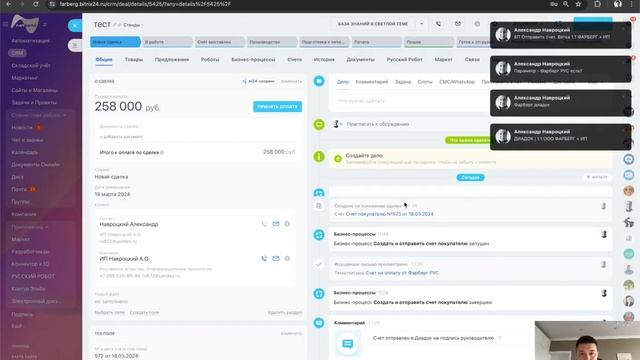Call contact Навроцкий Александр via phone icon
Viewport: 640px width, 360px height.
click(x=264, y=224)
